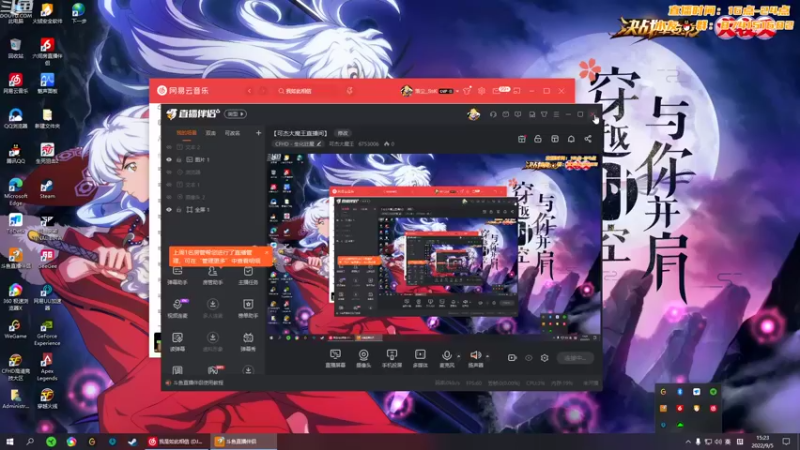
Task: Open the 视频连麦 (video co-stream) tool
Action: [x=178, y=309]
